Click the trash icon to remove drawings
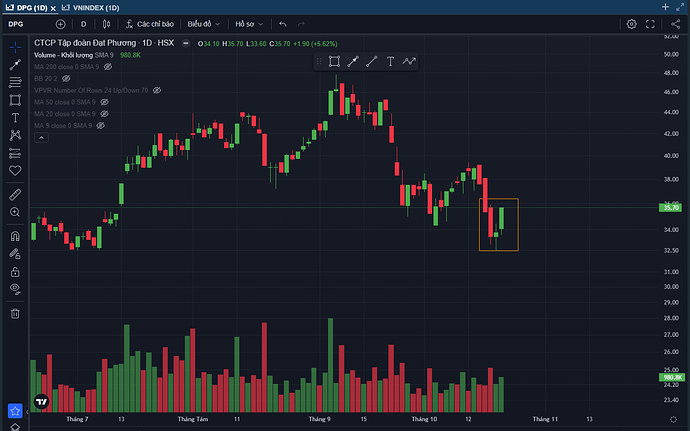690x431 pixels. click(x=15, y=313)
